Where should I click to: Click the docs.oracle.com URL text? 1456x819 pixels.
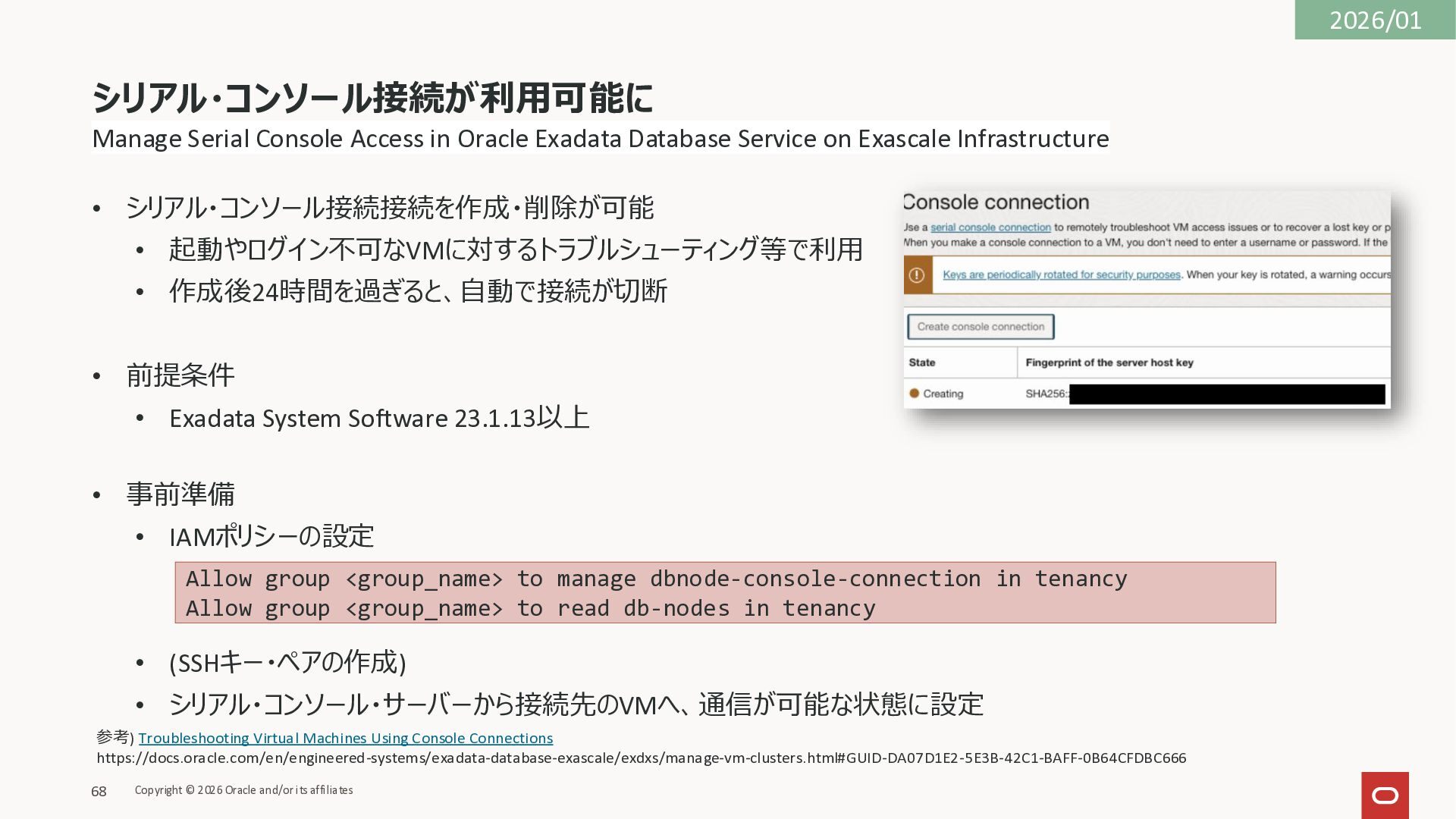[x=641, y=758]
